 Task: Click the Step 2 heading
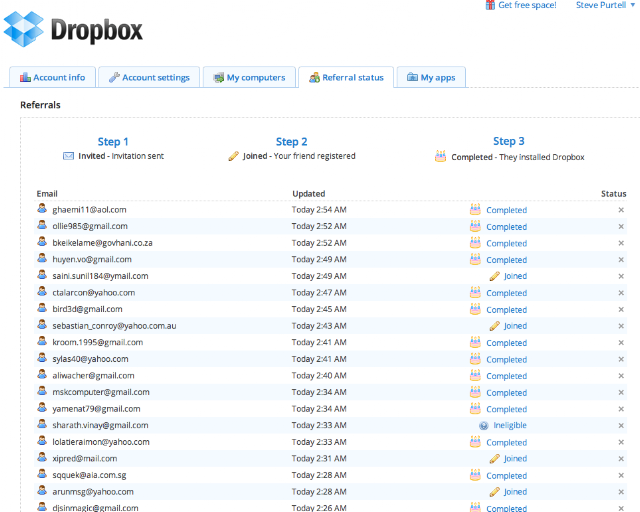(x=291, y=142)
